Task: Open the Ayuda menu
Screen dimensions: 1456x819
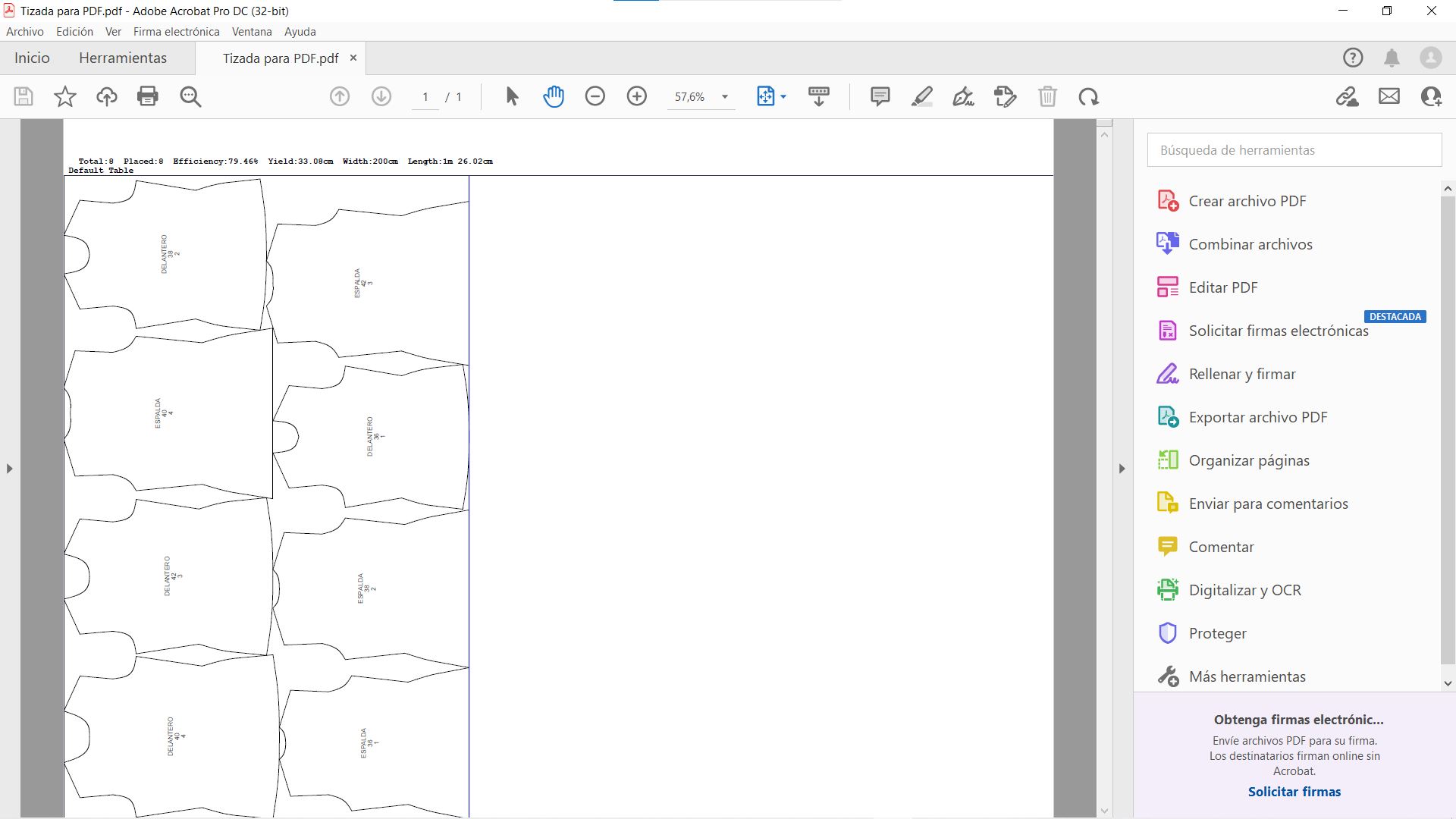Action: [x=300, y=32]
